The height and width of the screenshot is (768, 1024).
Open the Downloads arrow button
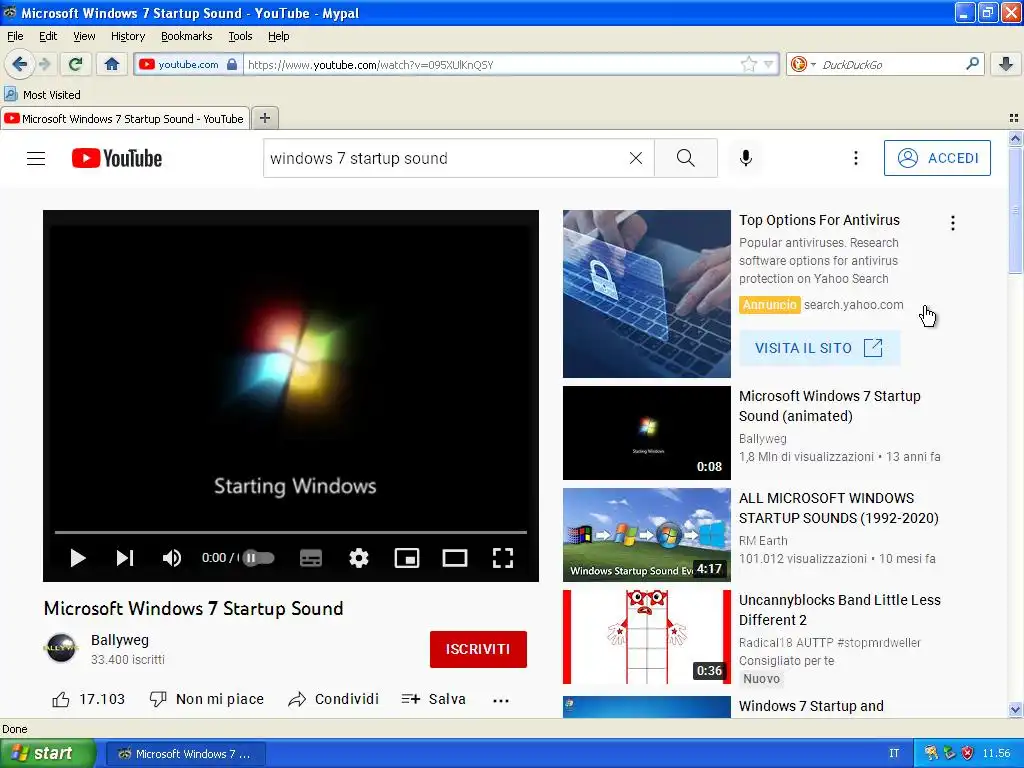pos(1006,64)
